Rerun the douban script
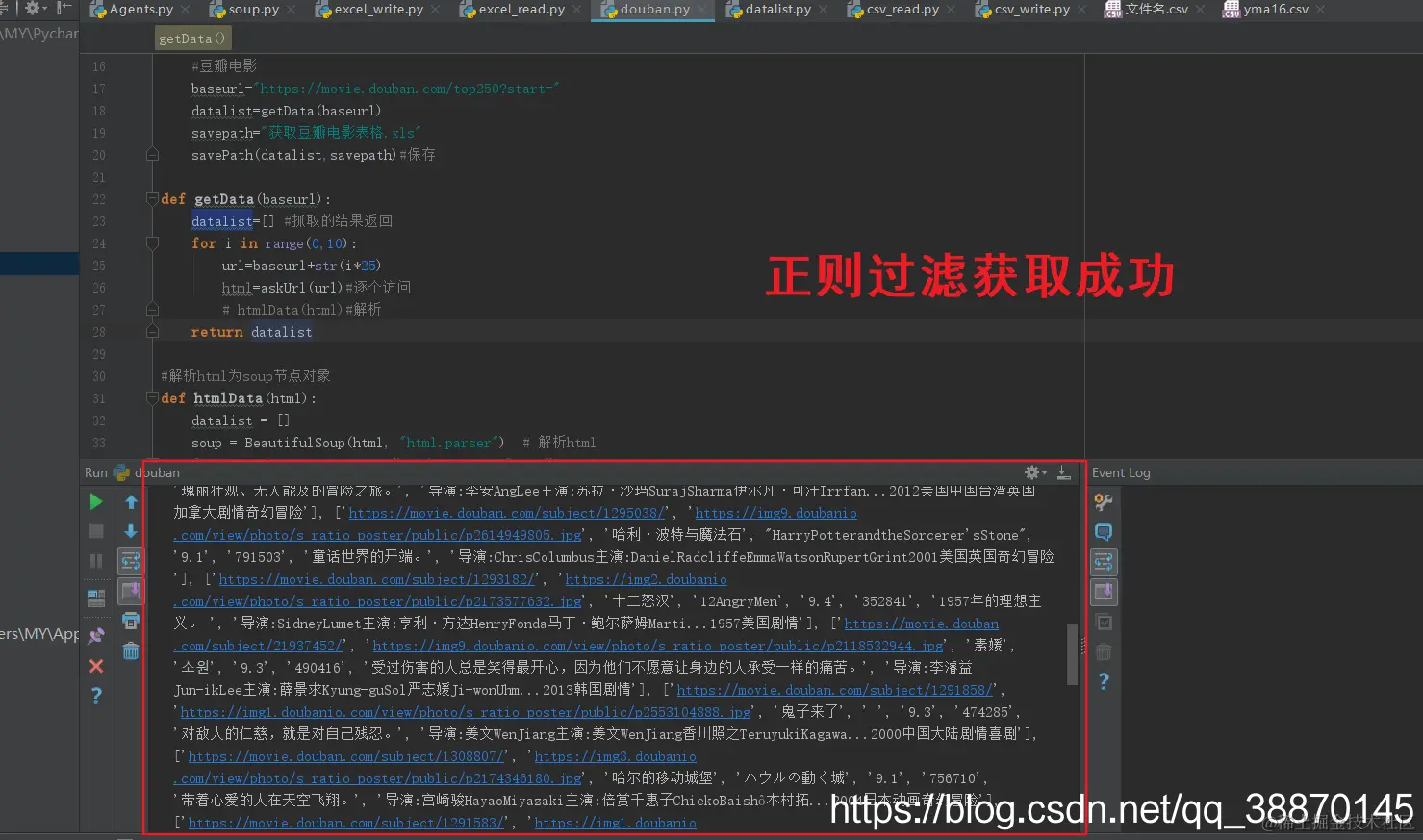The width and height of the screenshot is (1423, 840). click(95, 501)
